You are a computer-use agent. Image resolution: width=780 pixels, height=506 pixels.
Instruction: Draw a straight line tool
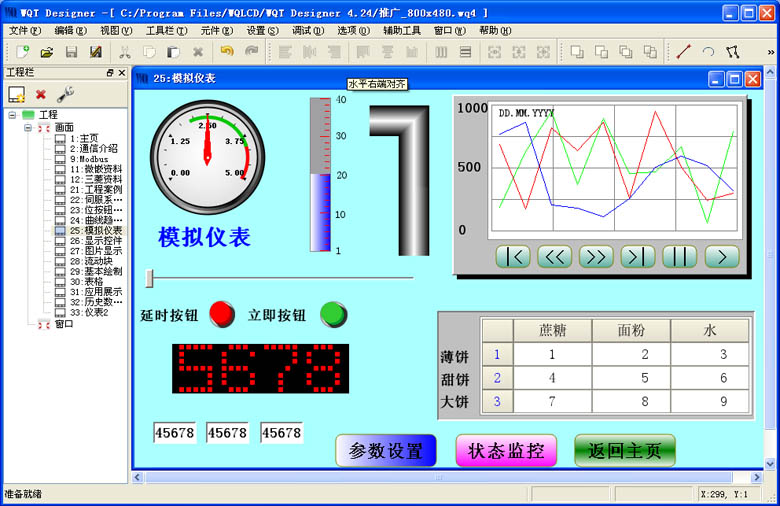click(684, 52)
